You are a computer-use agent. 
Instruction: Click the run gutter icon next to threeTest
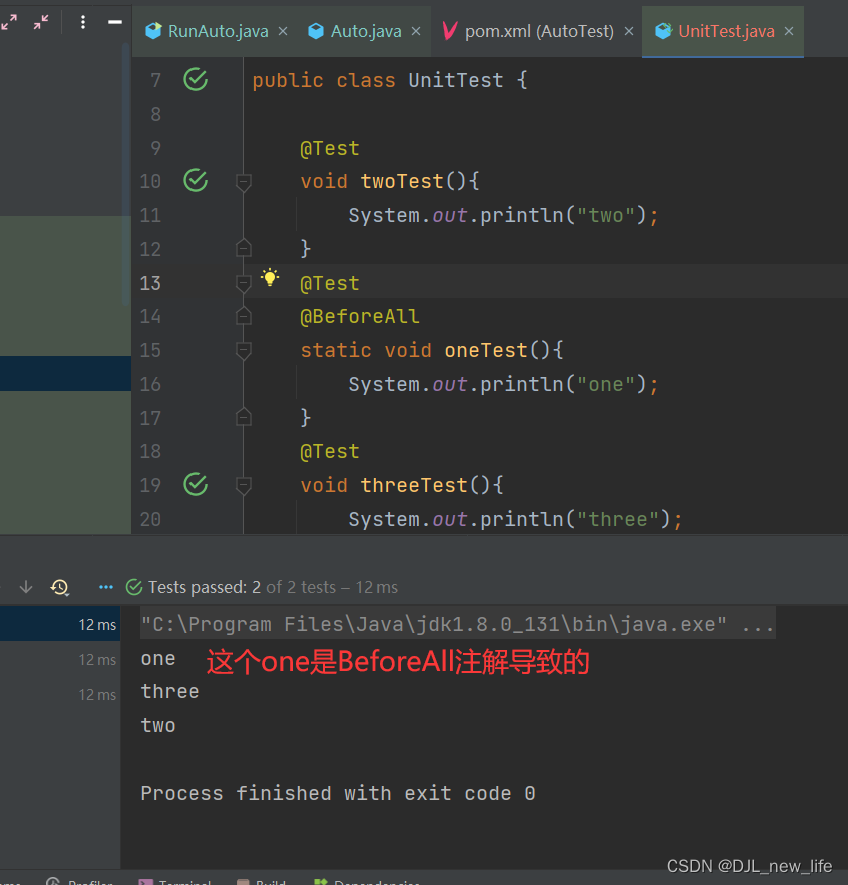[195, 485]
